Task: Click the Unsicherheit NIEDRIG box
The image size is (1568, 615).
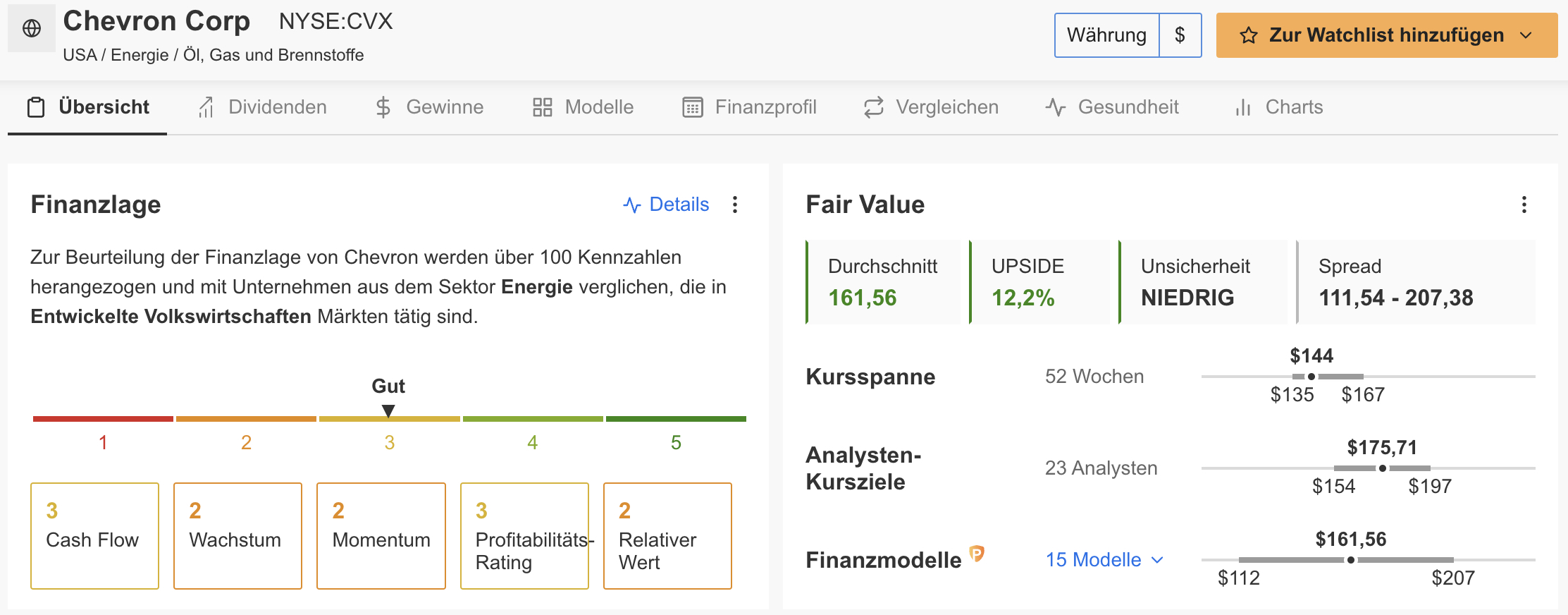Action: (1203, 282)
